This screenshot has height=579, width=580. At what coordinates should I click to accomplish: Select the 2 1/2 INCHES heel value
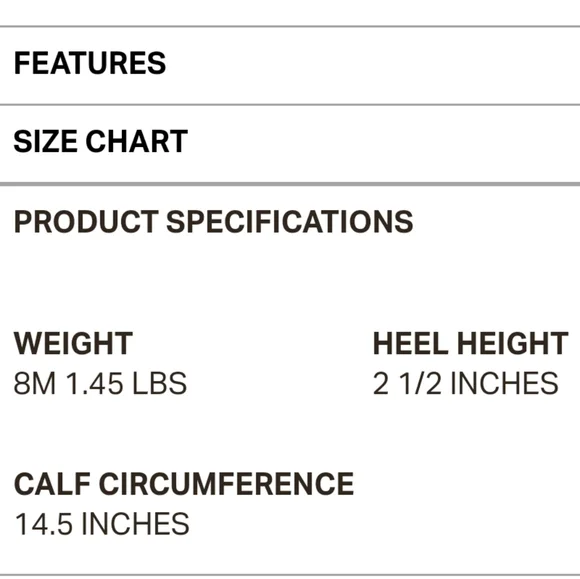click(x=465, y=383)
